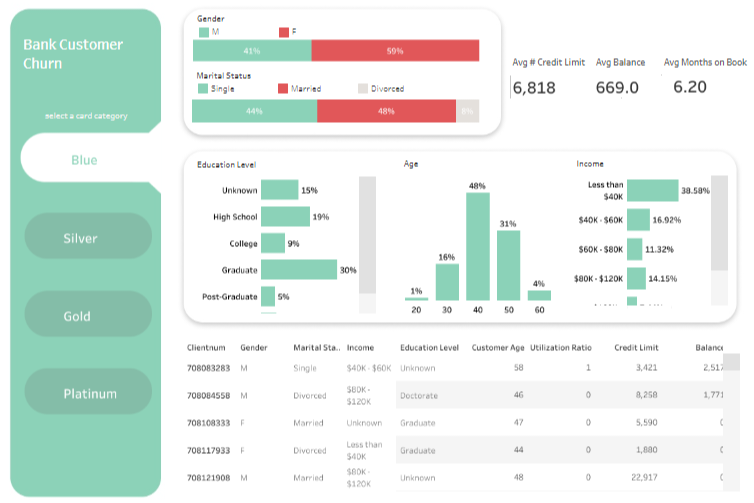The image size is (754, 503).
Task: Click the 41% male gender bar
Action: tap(252, 50)
